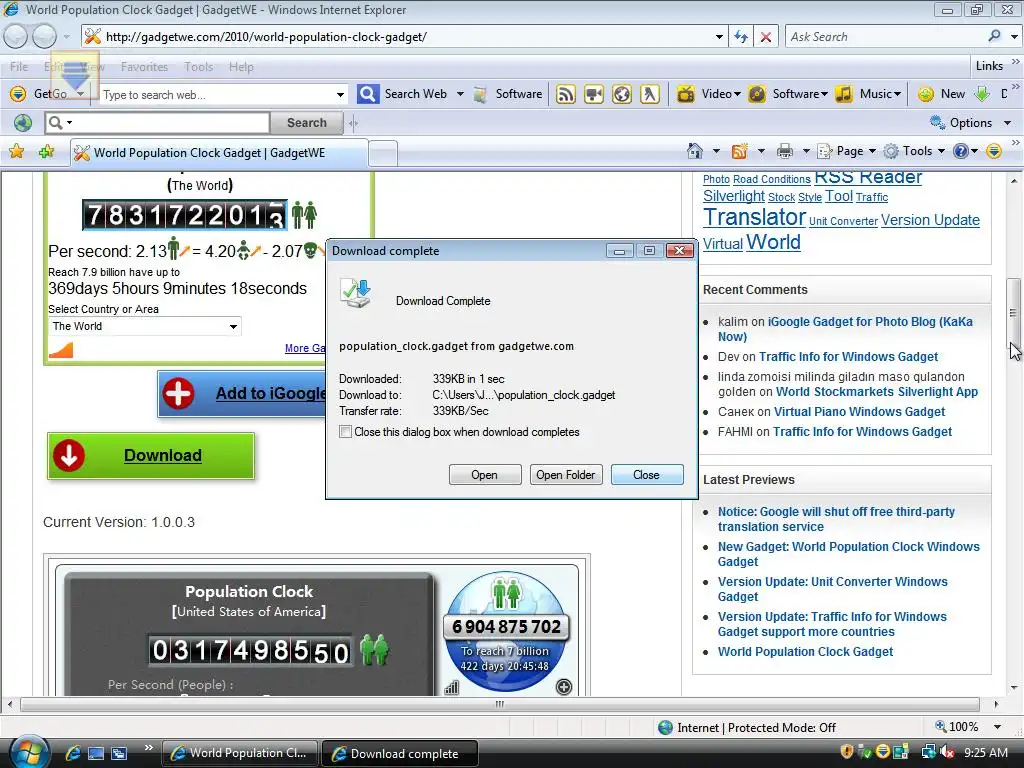Viewport: 1024px width, 768px height.
Task: Expand the Options dropdown
Action: coord(1007,123)
